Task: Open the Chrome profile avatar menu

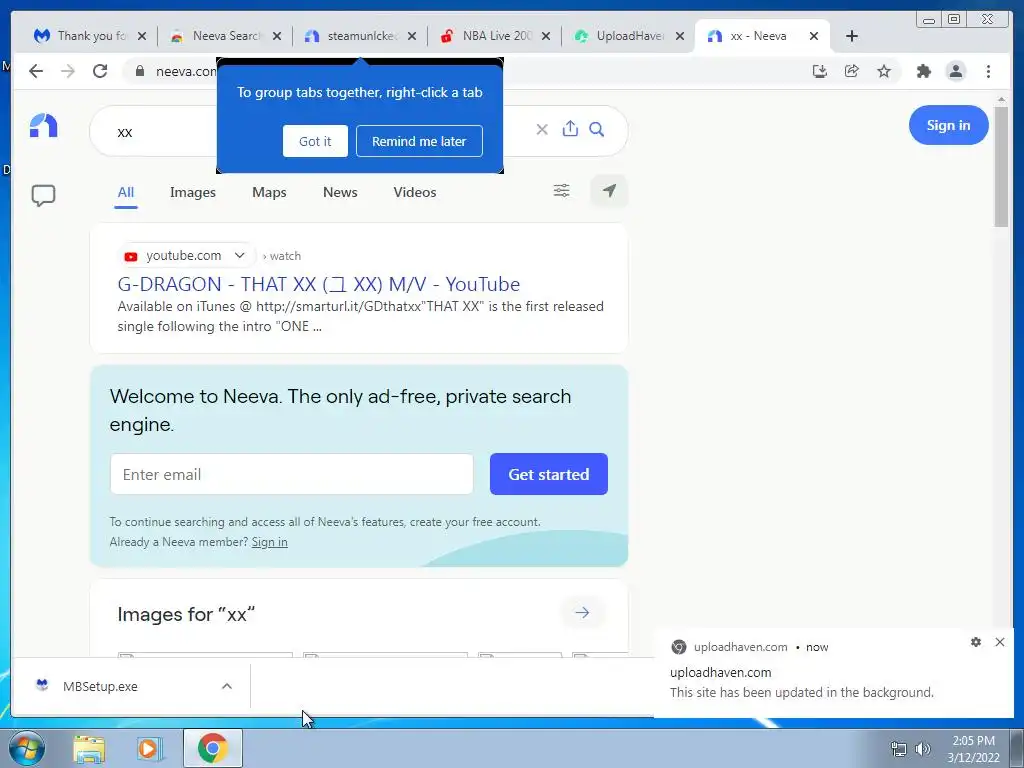Action: (955, 71)
